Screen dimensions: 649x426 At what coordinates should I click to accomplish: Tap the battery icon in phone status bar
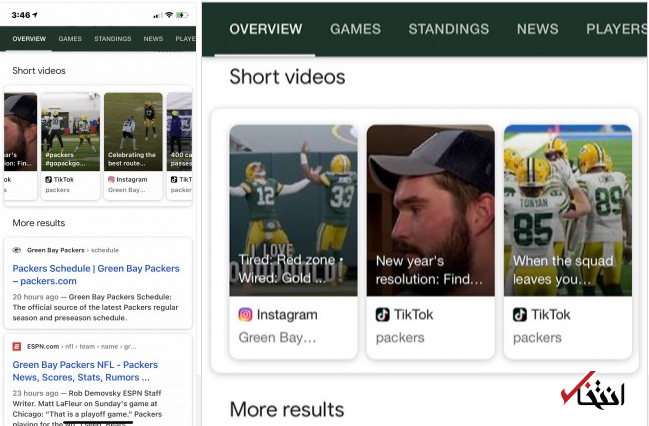(185, 15)
